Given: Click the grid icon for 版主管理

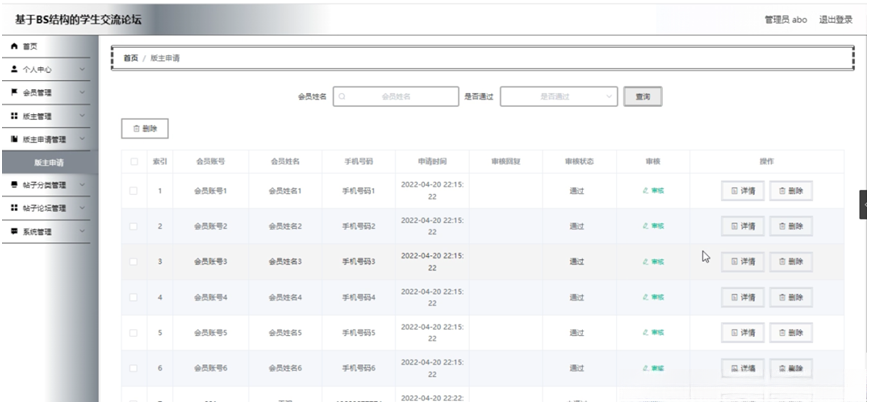Looking at the screenshot, I should click(14, 116).
